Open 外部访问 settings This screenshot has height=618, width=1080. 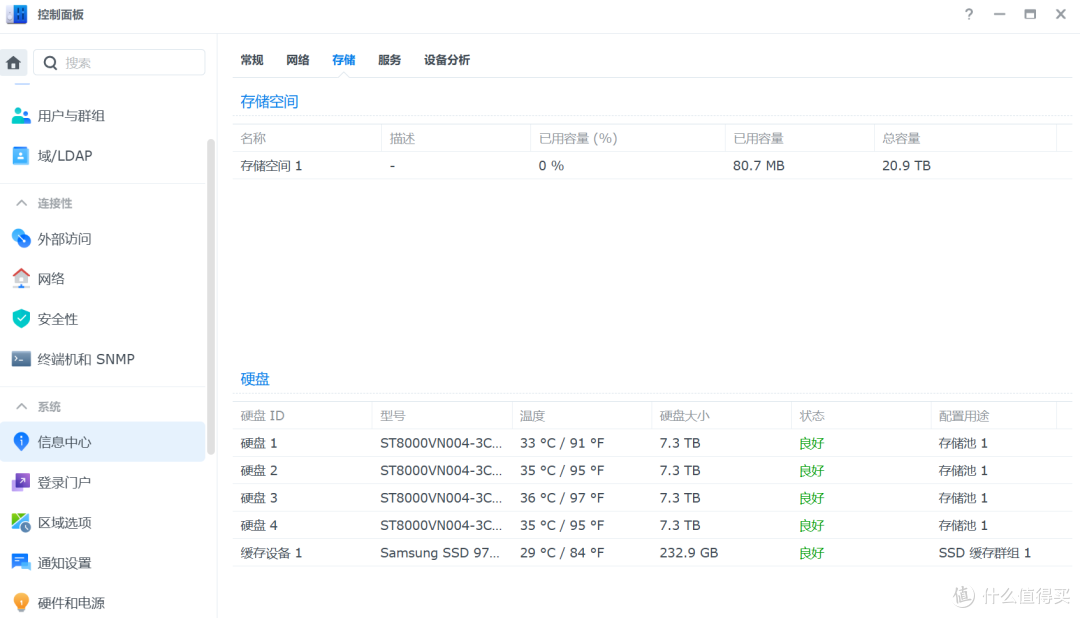(64, 239)
